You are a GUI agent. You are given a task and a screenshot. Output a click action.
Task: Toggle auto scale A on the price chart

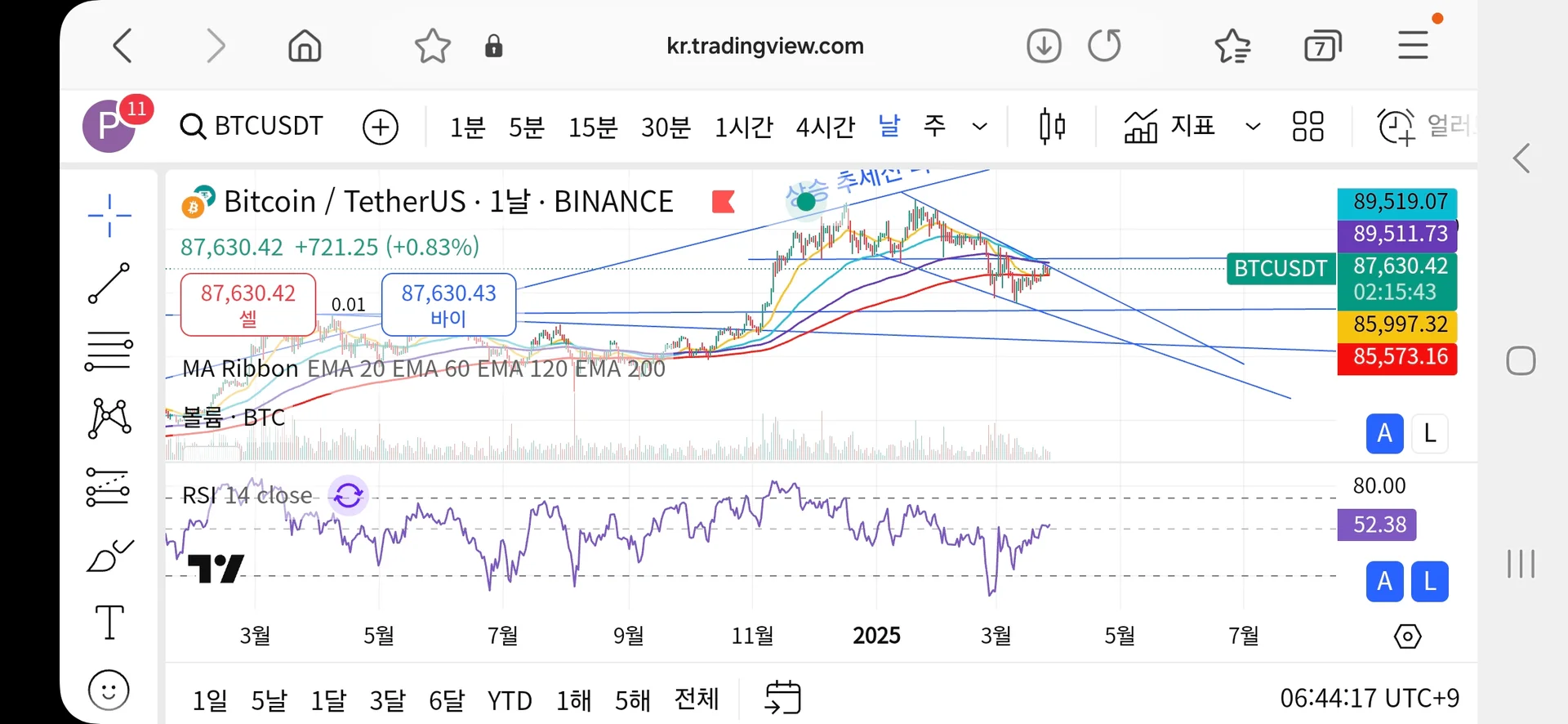(1385, 433)
